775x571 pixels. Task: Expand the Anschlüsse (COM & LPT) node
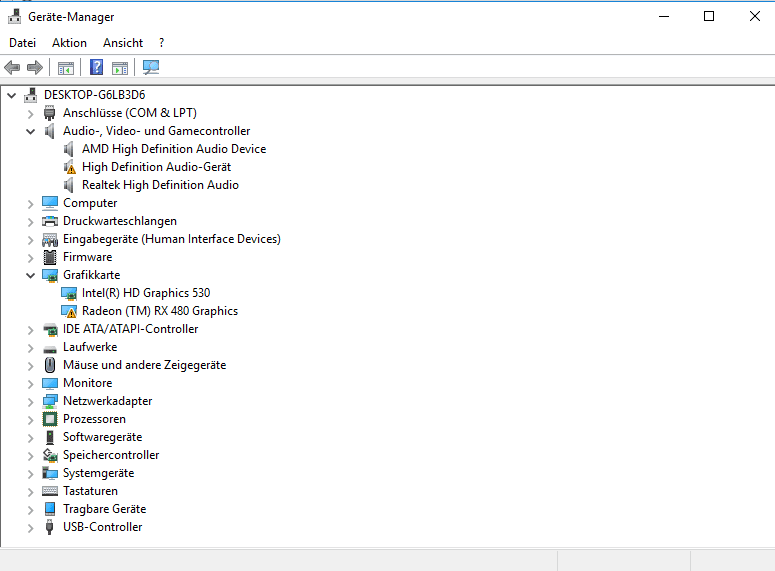click(31, 114)
